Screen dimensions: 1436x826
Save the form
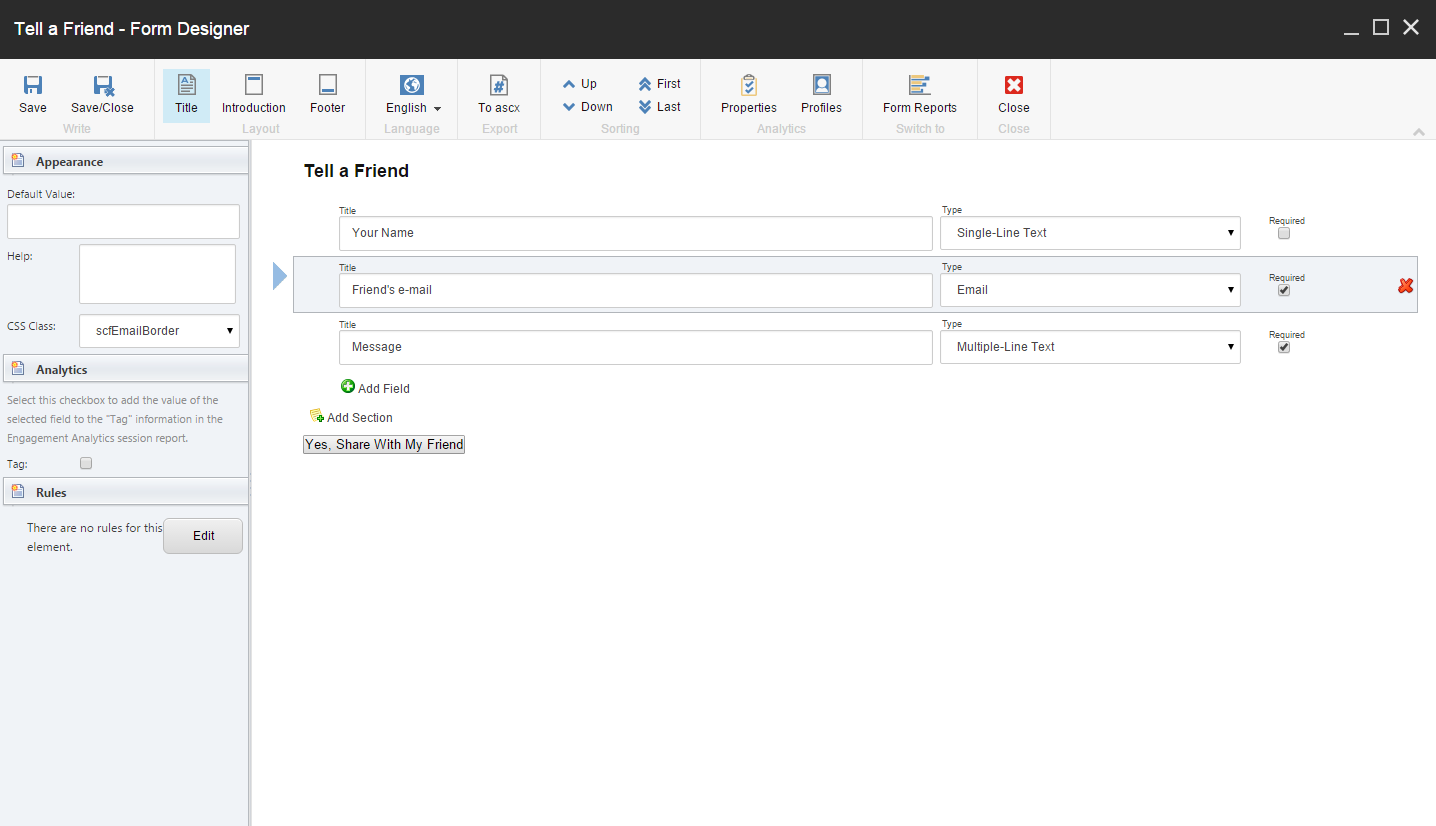pos(32,95)
